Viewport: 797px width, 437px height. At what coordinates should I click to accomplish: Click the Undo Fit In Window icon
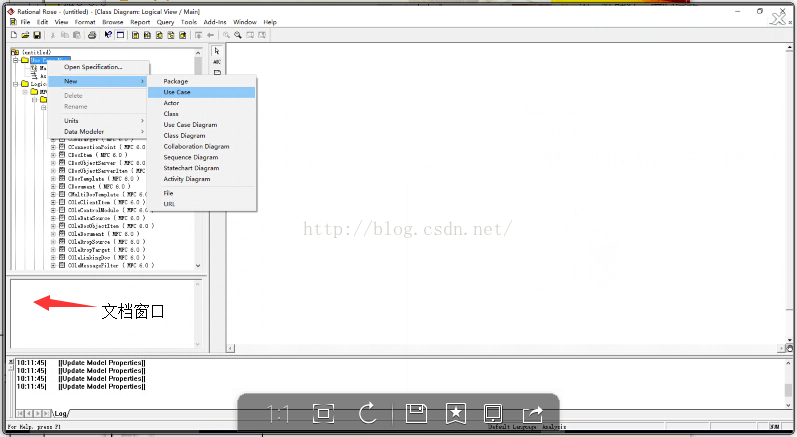(x=262, y=35)
